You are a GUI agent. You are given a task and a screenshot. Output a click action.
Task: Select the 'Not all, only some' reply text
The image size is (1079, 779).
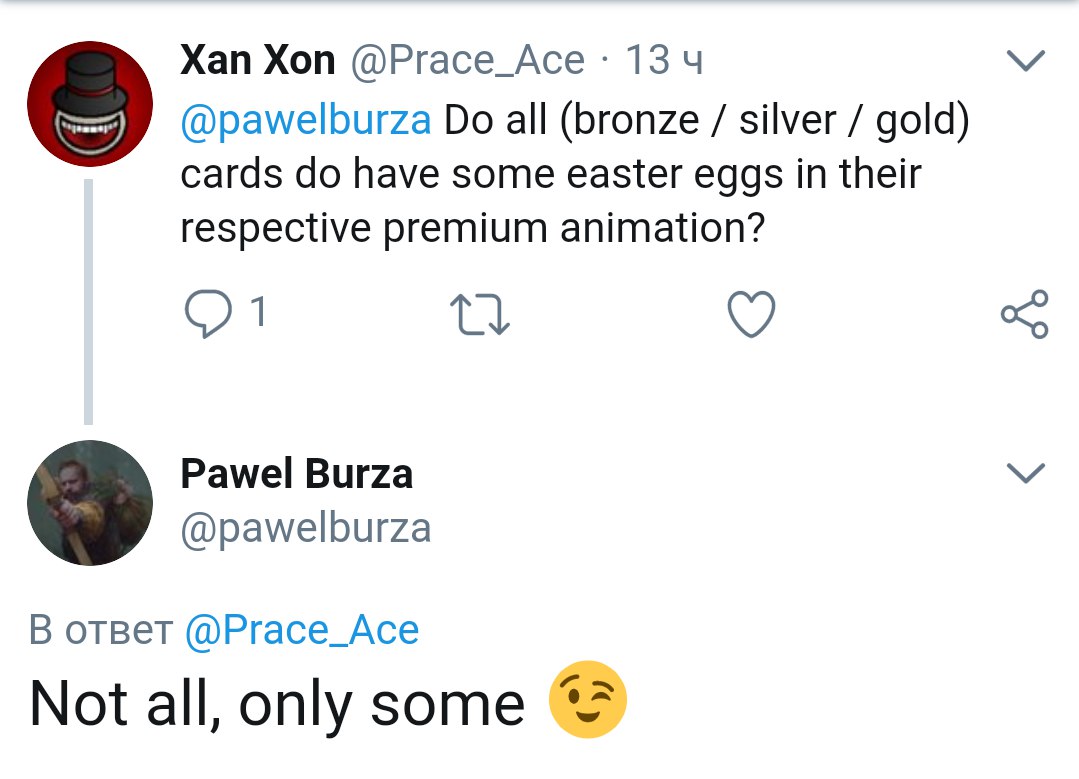pos(277,705)
